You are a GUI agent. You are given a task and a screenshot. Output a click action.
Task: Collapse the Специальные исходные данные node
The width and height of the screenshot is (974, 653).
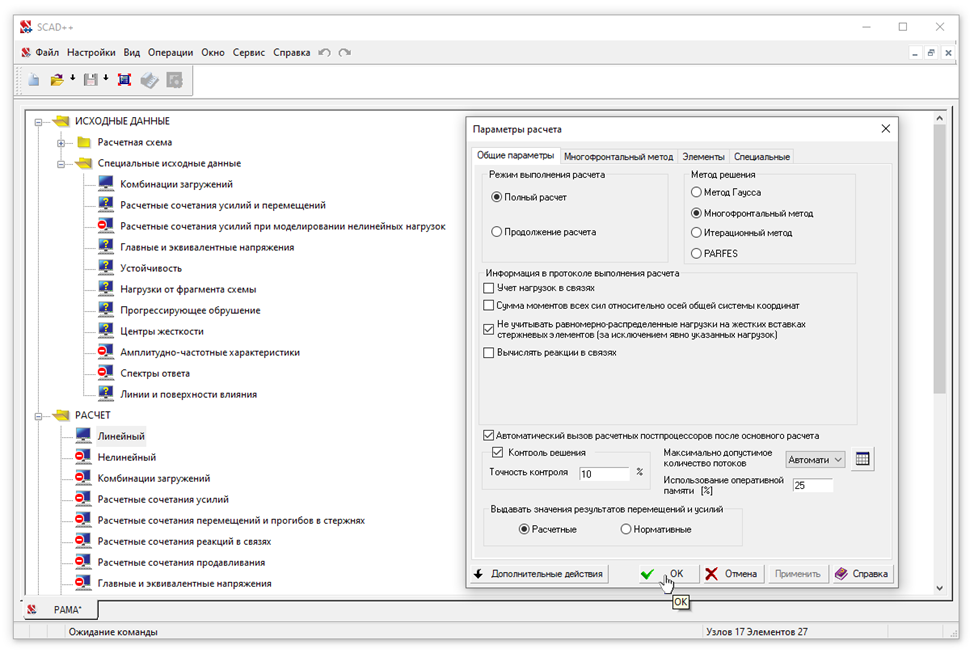(x=61, y=164)
